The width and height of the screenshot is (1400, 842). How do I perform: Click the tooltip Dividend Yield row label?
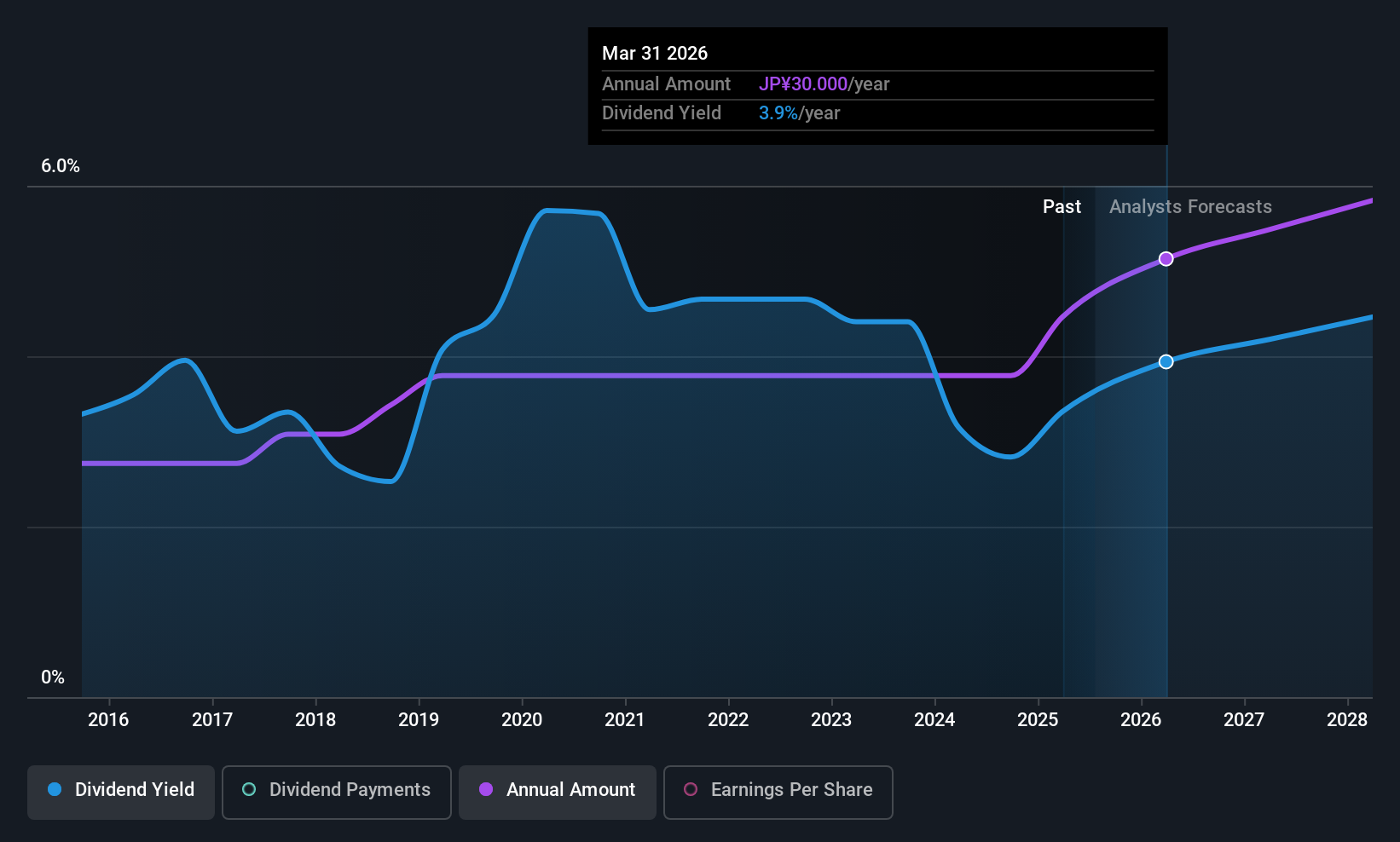coord(662,113)
